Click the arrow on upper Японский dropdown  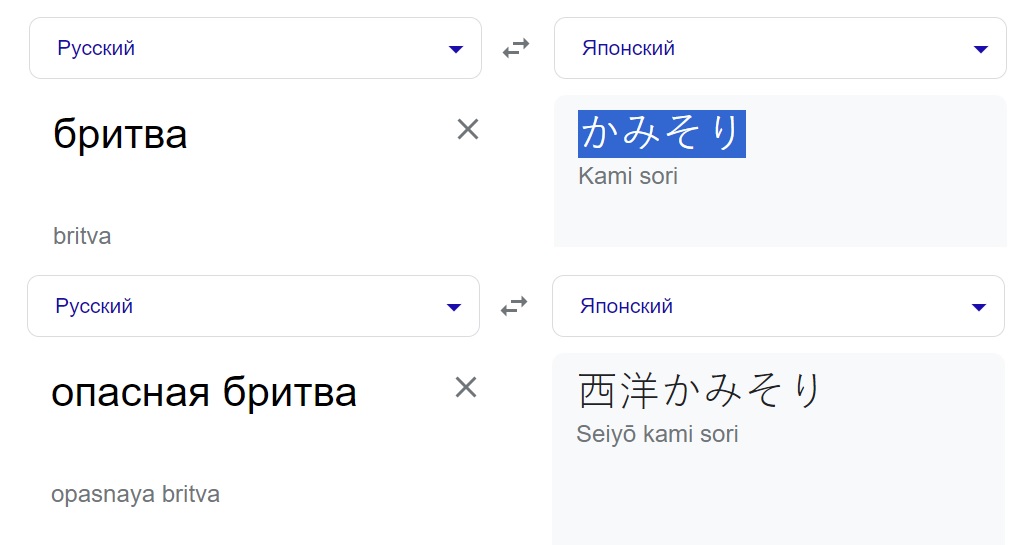[x=981, y=49]
